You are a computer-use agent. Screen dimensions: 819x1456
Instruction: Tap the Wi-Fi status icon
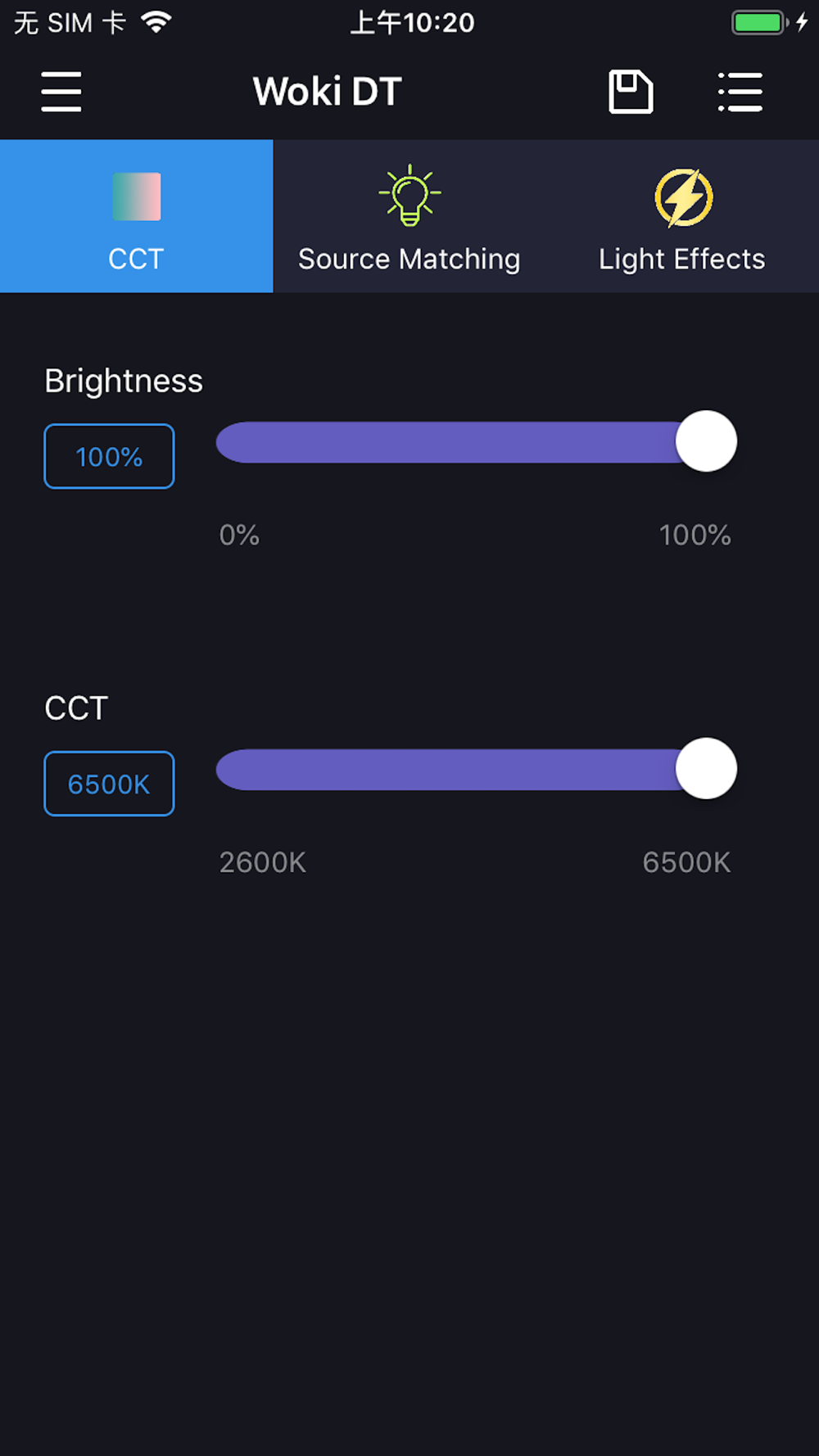tap(156, 22)
